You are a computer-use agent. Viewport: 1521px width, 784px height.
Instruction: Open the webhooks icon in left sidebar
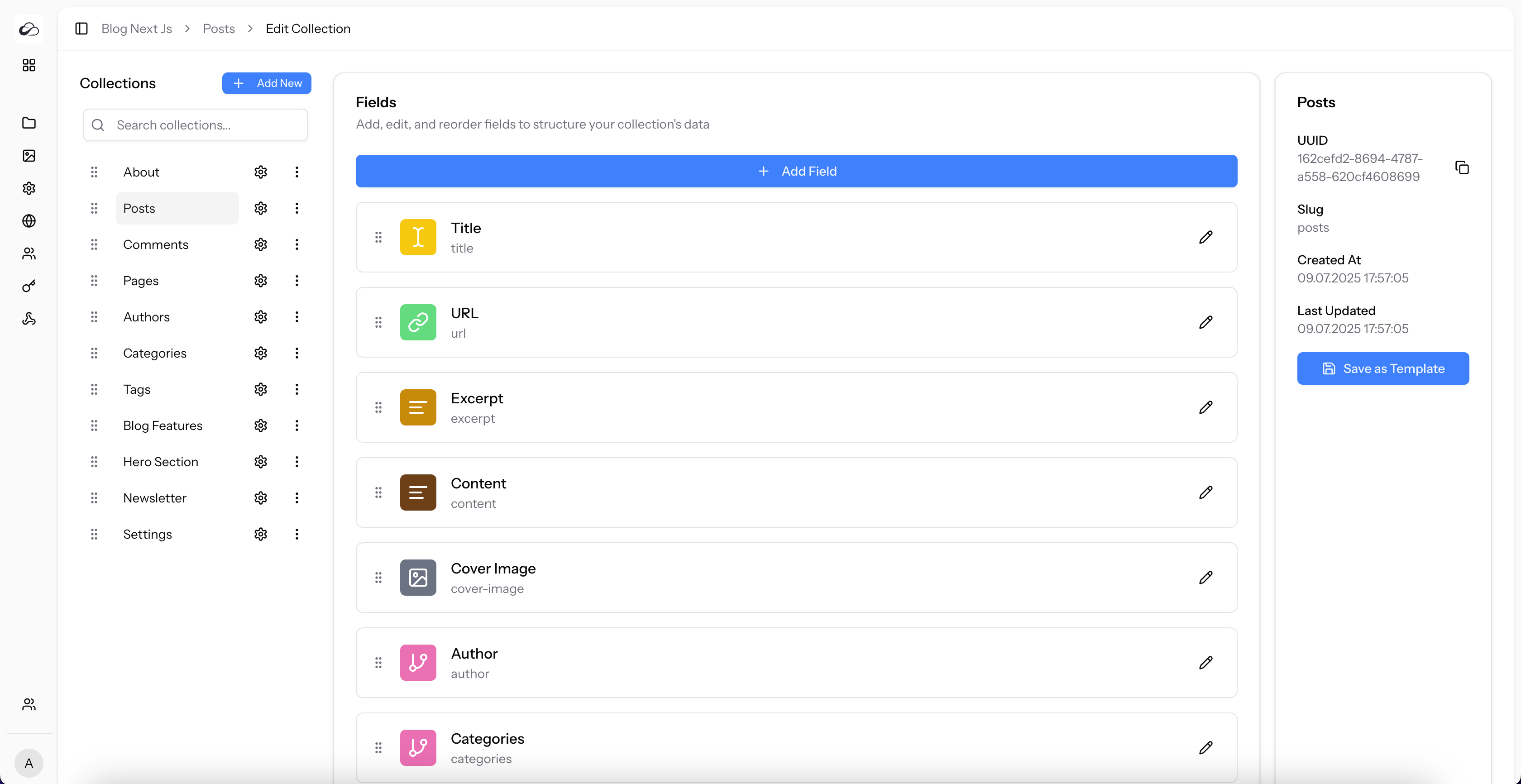(x=29, y=318)
